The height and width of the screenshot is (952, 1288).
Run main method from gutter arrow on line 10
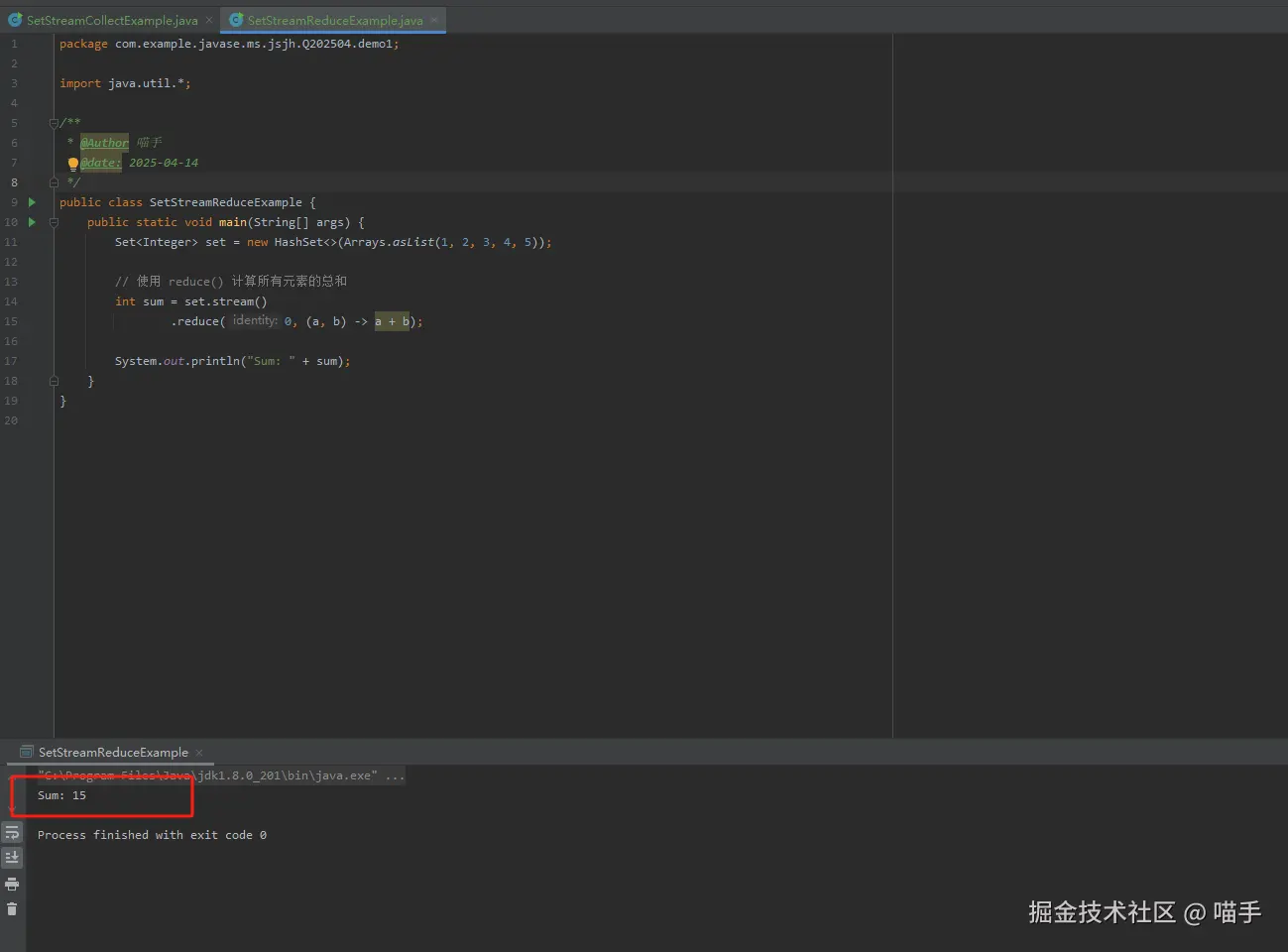pyautogui.click(x=32, y=222)
